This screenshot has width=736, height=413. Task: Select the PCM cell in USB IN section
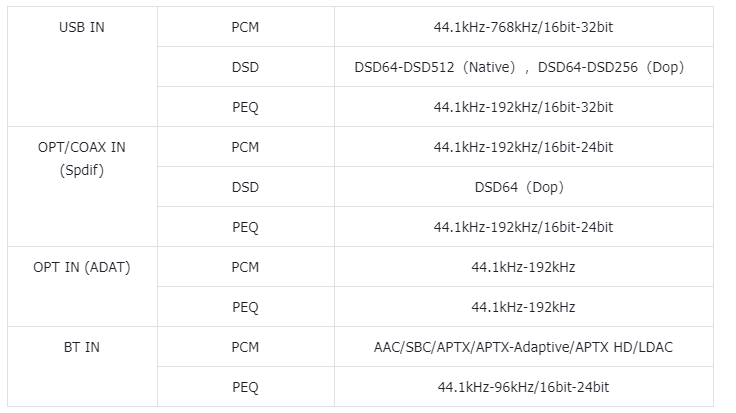click(244, 27)
